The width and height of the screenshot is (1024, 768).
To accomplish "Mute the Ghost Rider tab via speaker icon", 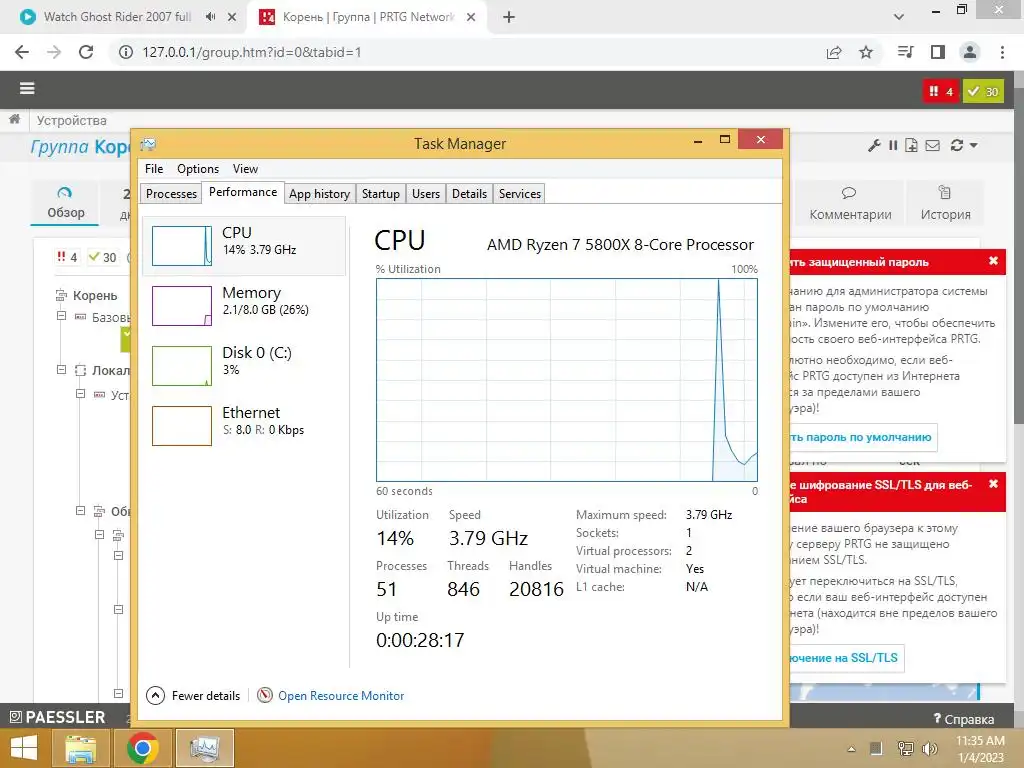I will (210, 17).
